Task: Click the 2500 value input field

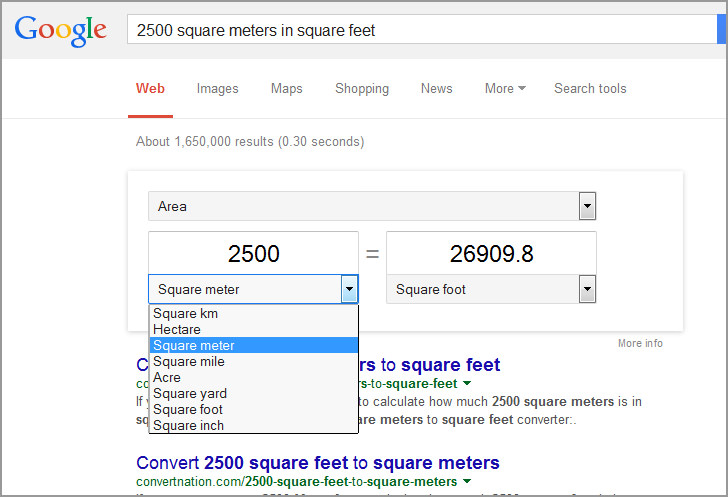Action: (254, 253)
